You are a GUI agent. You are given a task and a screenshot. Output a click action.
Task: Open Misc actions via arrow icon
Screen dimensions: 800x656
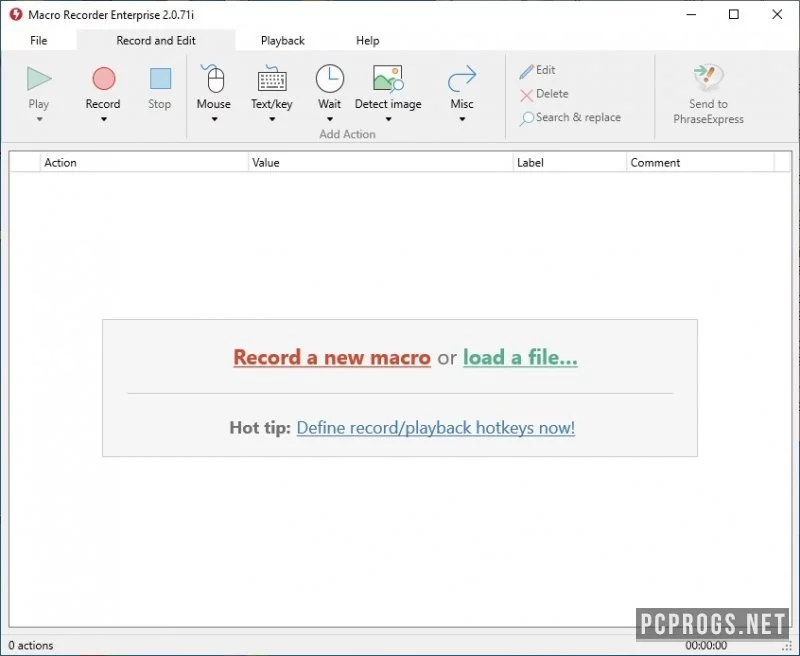coord(462,79)
